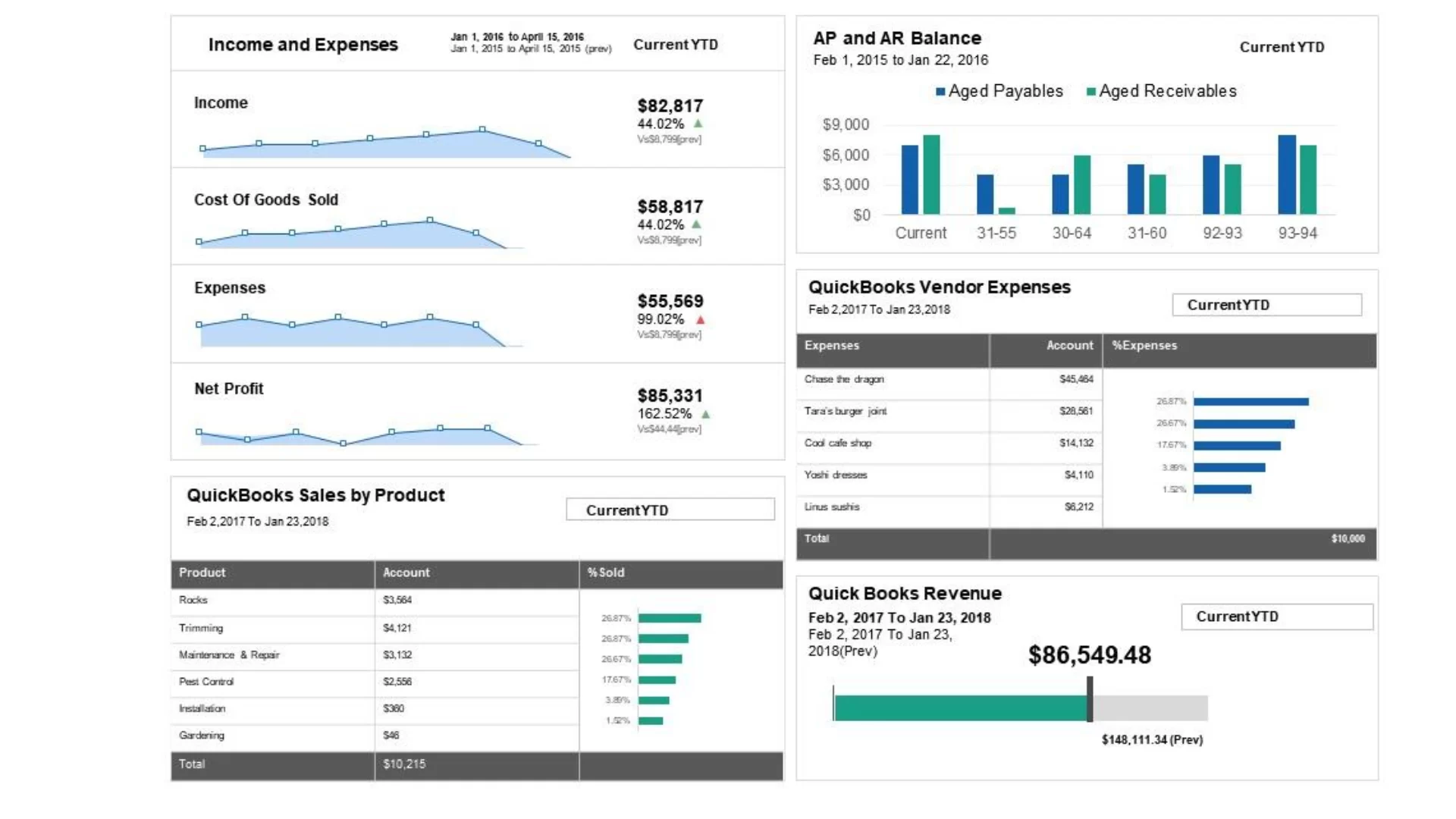Open the CurrentYTD dropdown in Quick Books Revenue

[x=1277, y=617]
